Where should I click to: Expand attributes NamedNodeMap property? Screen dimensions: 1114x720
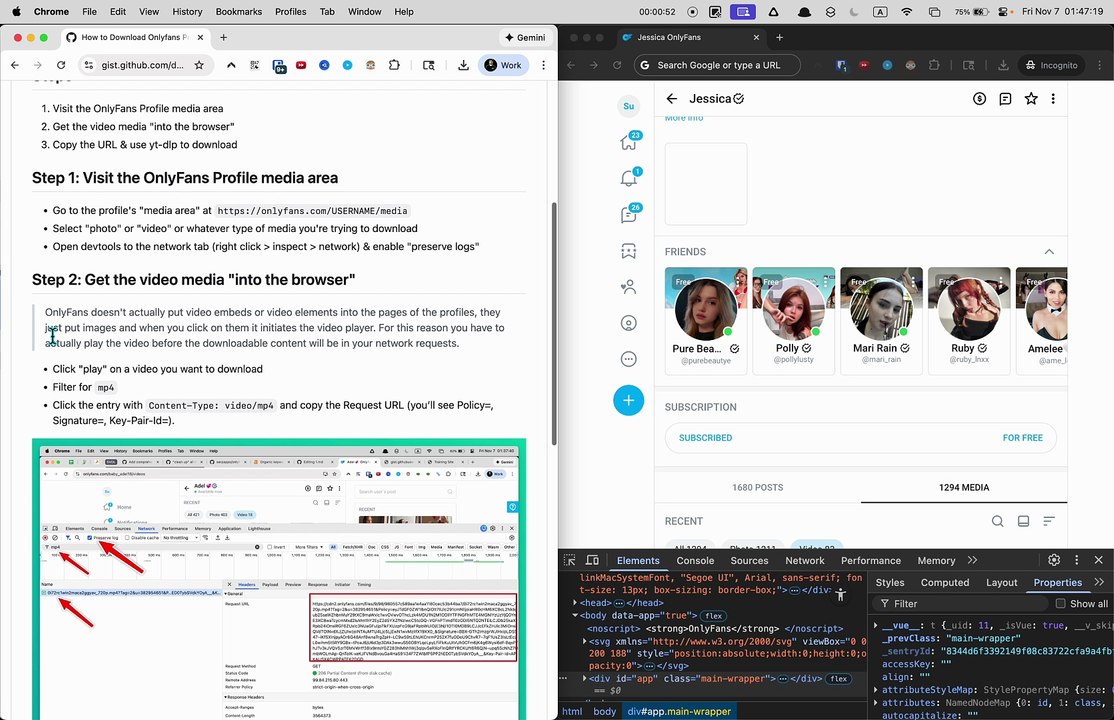pos(876,703)
